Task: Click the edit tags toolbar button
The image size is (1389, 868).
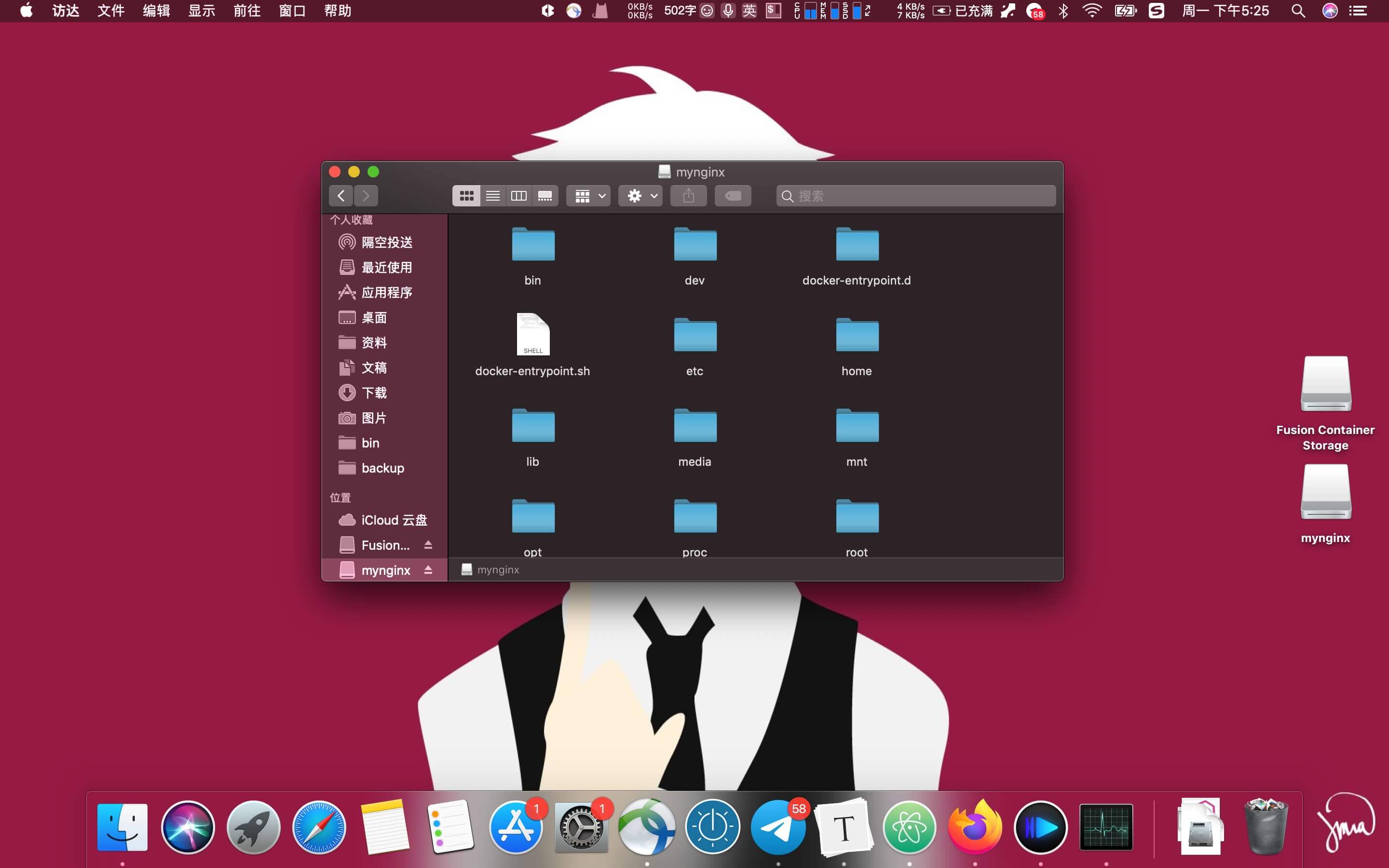Action: 733,196
